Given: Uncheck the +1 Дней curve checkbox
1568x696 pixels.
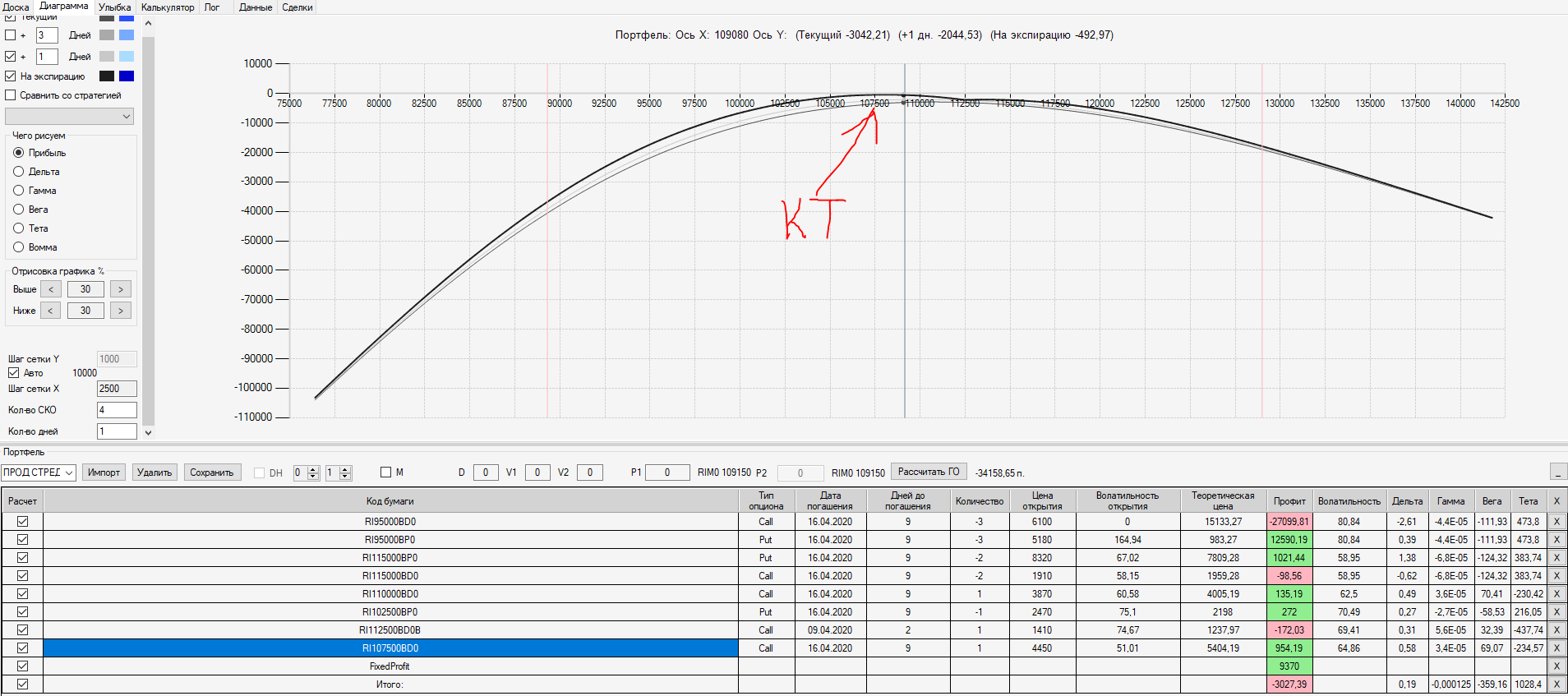Looking at the screenshot, I should coord(11,57).
